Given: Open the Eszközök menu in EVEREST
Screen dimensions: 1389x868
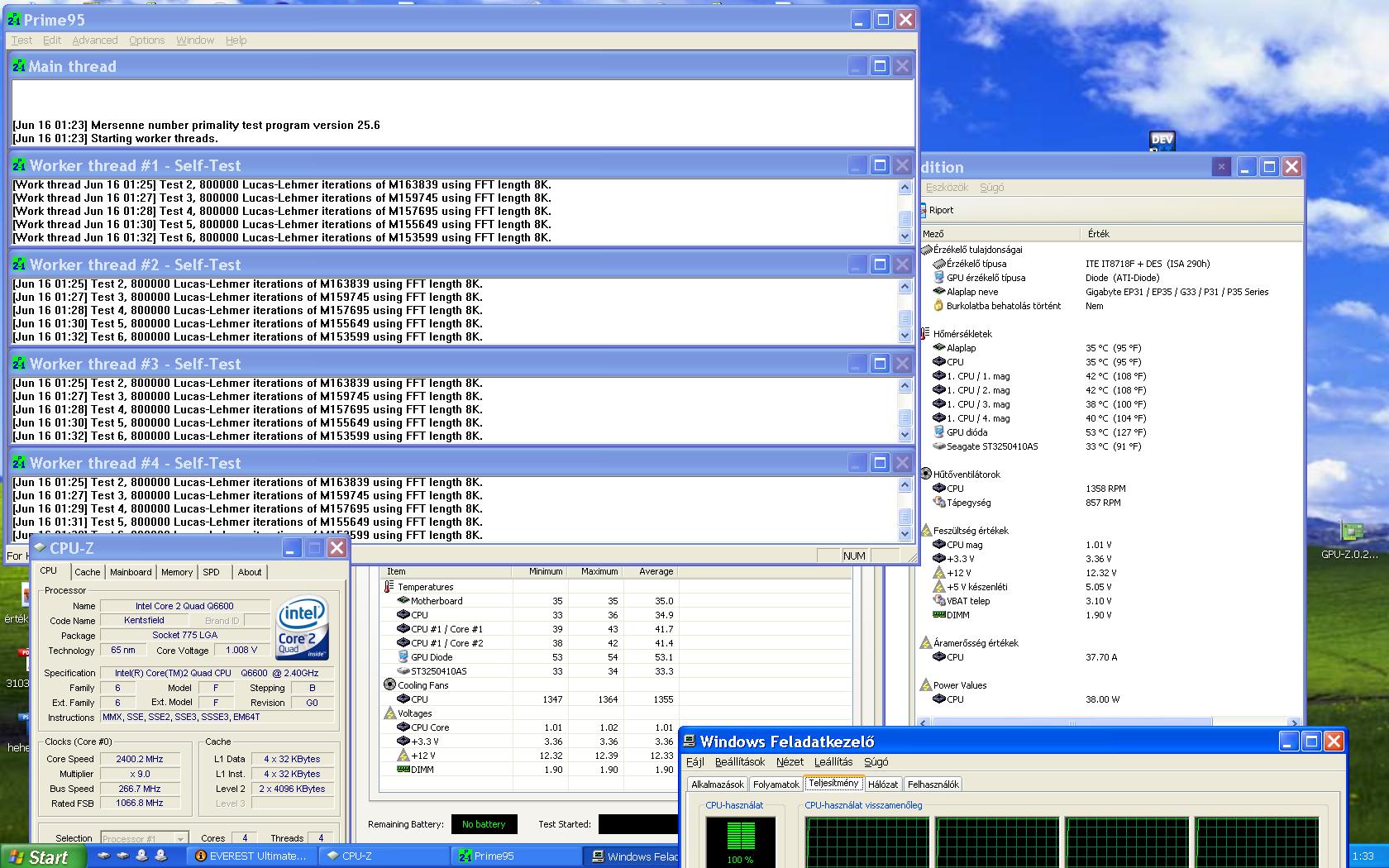Looking at the screenshot, I should pos(947,188).
